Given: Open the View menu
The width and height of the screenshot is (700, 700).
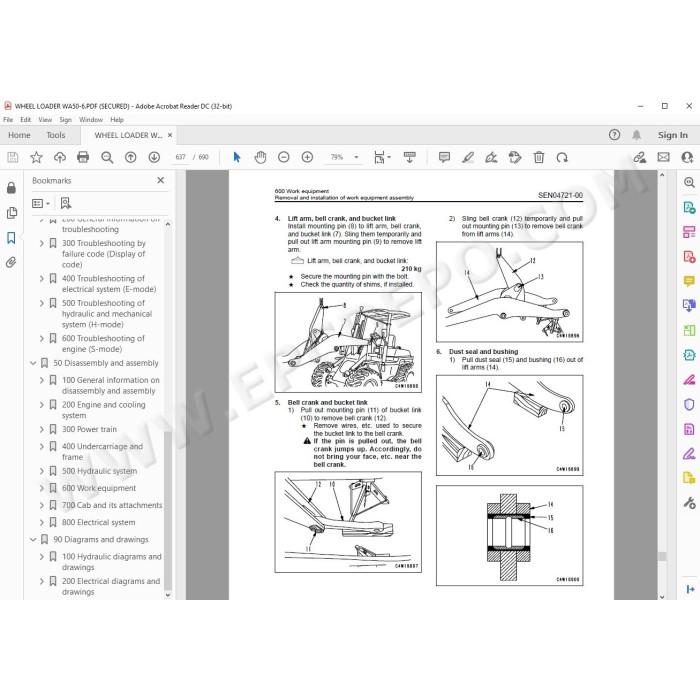Looking at the screenshot, I should click(45, 120).
